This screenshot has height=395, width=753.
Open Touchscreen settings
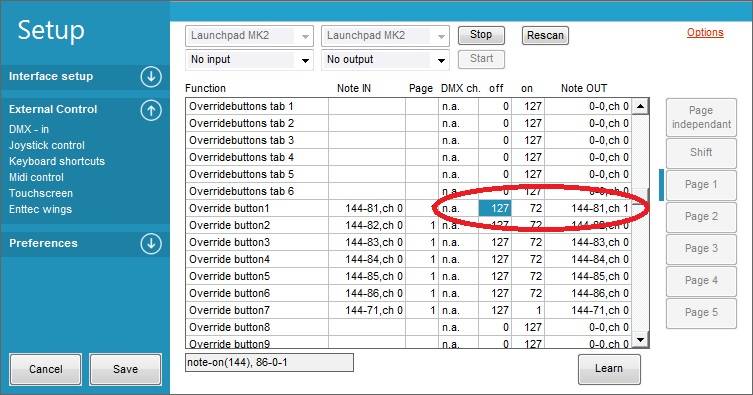click(x=41, y=193)
